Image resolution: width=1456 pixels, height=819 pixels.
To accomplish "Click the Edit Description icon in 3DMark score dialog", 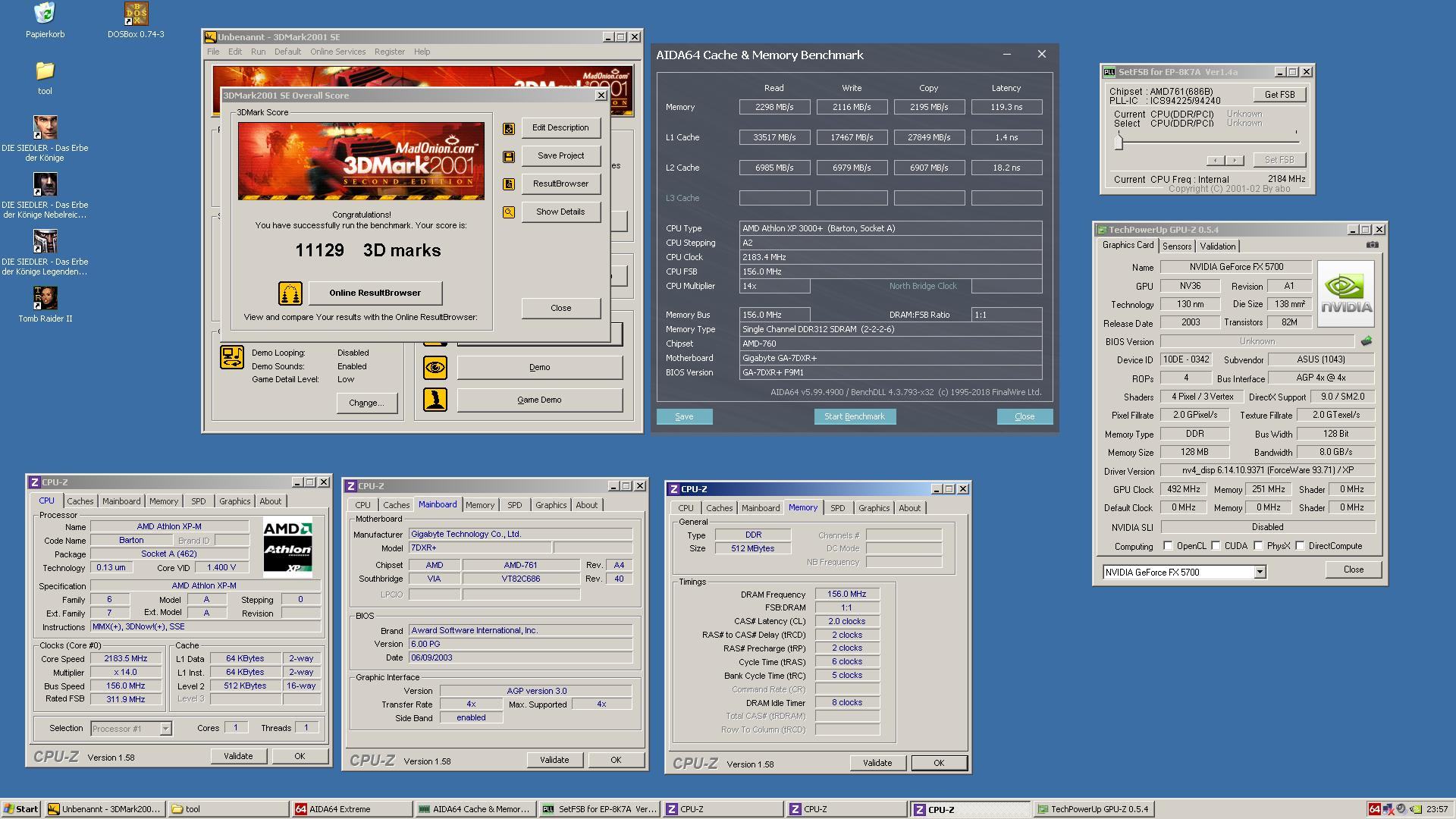I will 509,128.
